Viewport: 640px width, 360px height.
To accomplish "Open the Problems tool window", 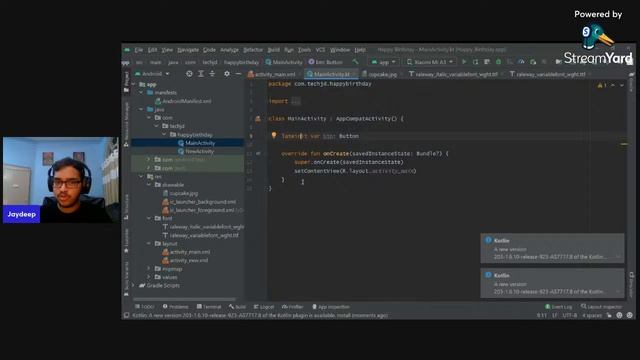I will coord(176,307).
